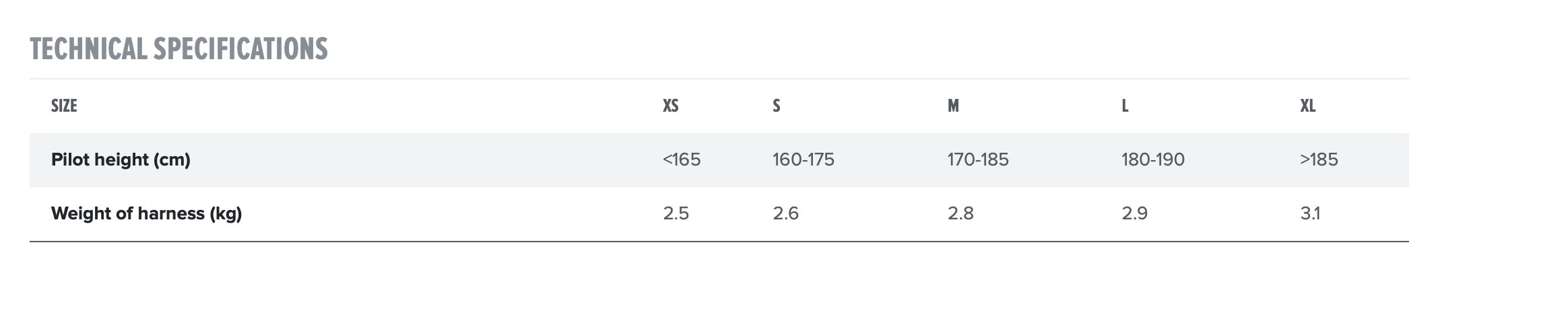The height and width of the screenshot is (323, 1568).
Task: Click the Weight of harness (kg) label
Action: coord(146,213)
